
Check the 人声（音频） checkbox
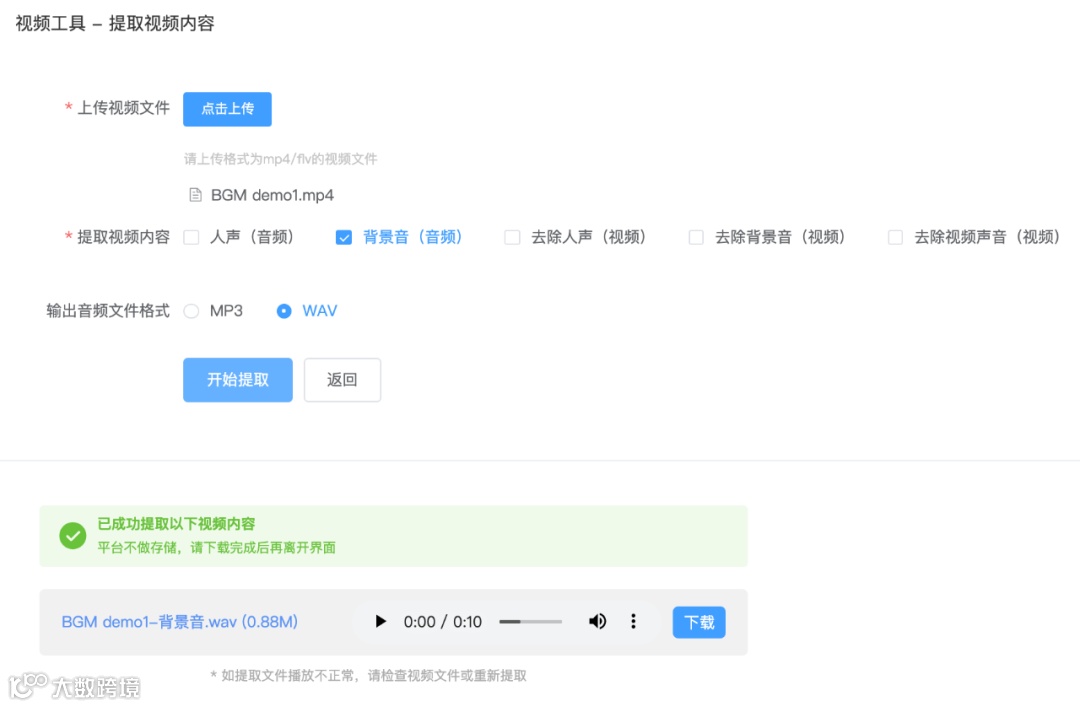click(x=190, y=237)
